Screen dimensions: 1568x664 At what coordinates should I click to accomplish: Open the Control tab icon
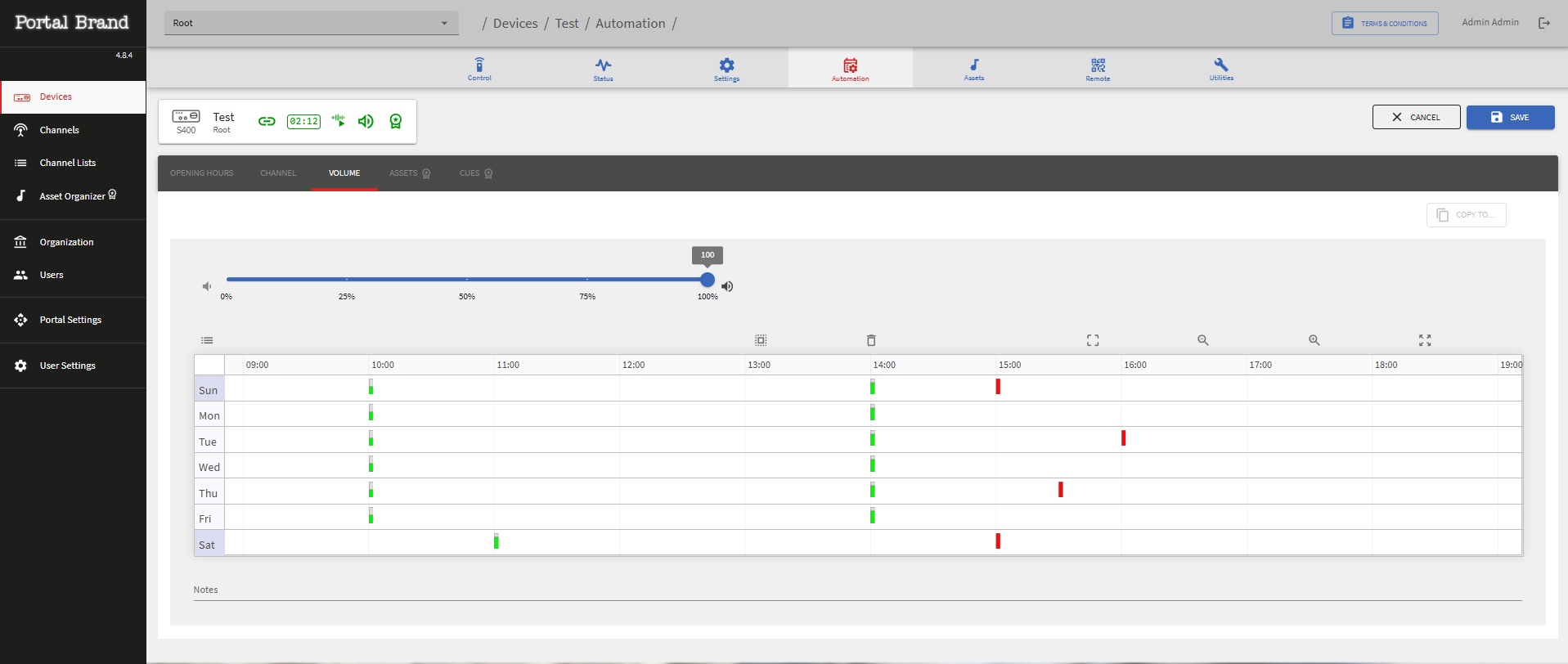pos(479,65)
